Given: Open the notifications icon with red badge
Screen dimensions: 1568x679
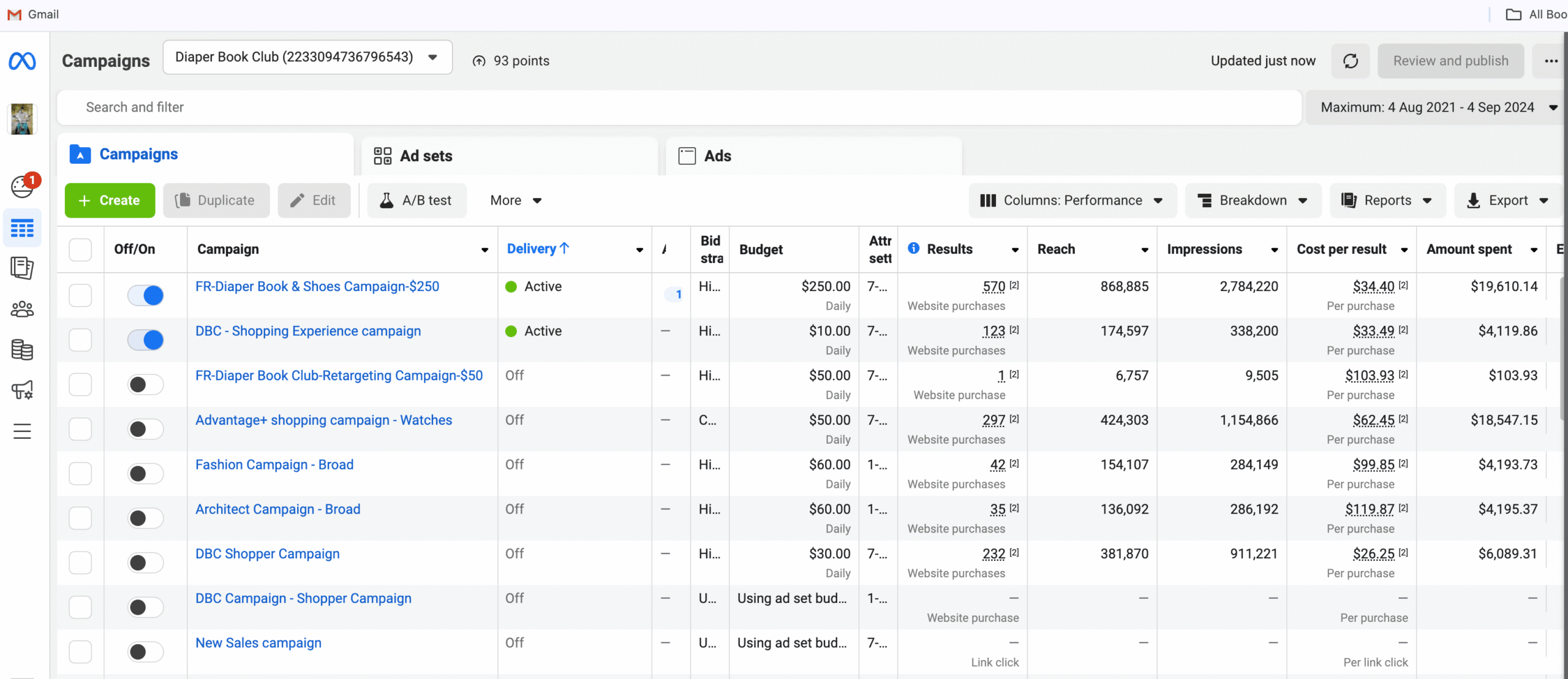Looking at the screenshot, I should tap(23, 186).
